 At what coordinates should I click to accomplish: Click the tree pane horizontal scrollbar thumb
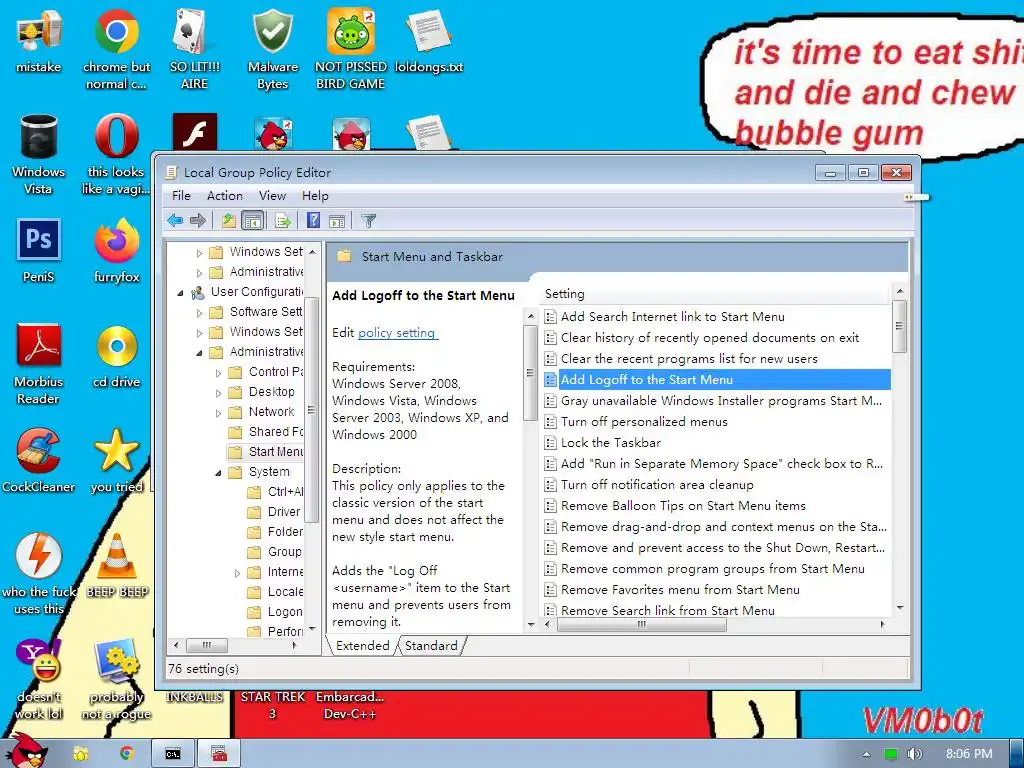pos(207,645)
